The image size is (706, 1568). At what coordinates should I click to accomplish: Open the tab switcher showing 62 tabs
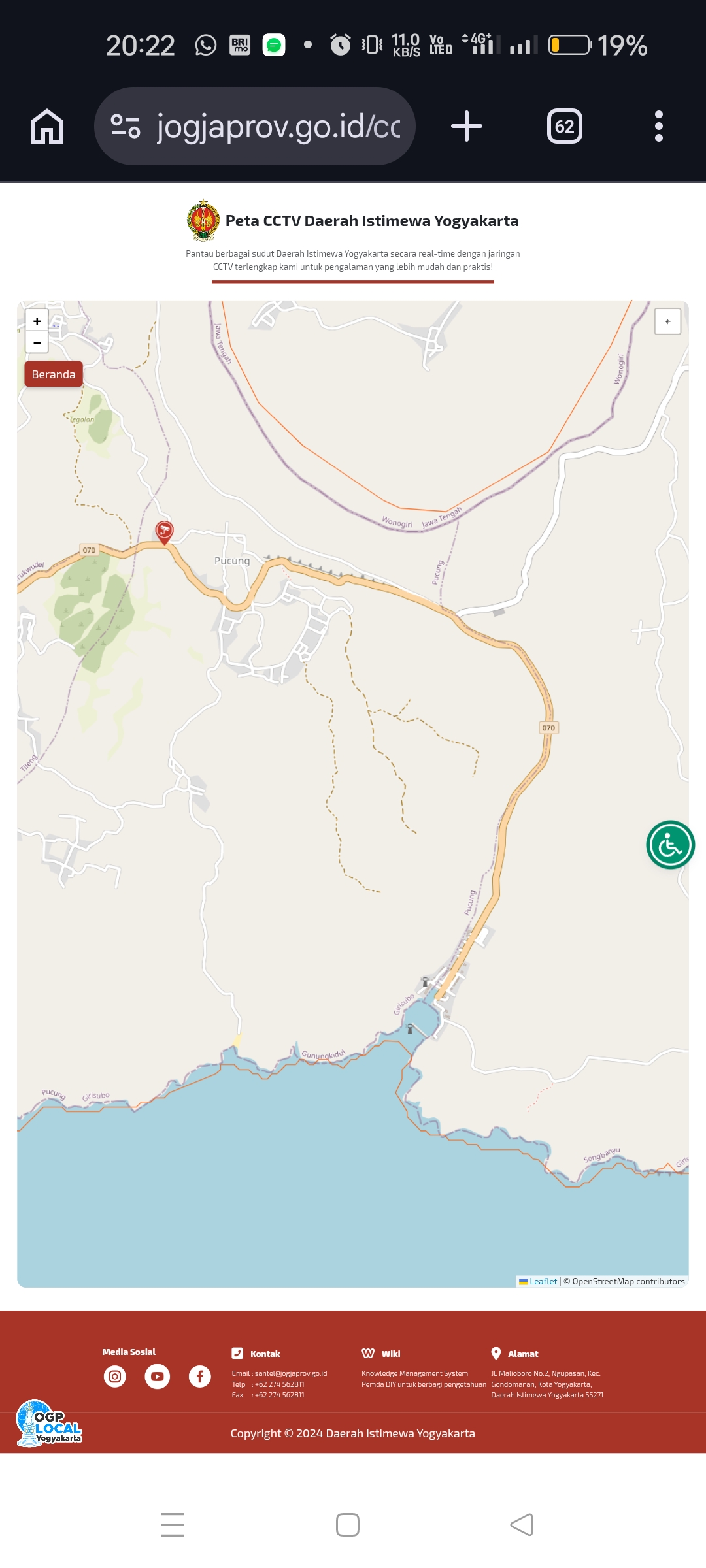[x=565, y=126]
